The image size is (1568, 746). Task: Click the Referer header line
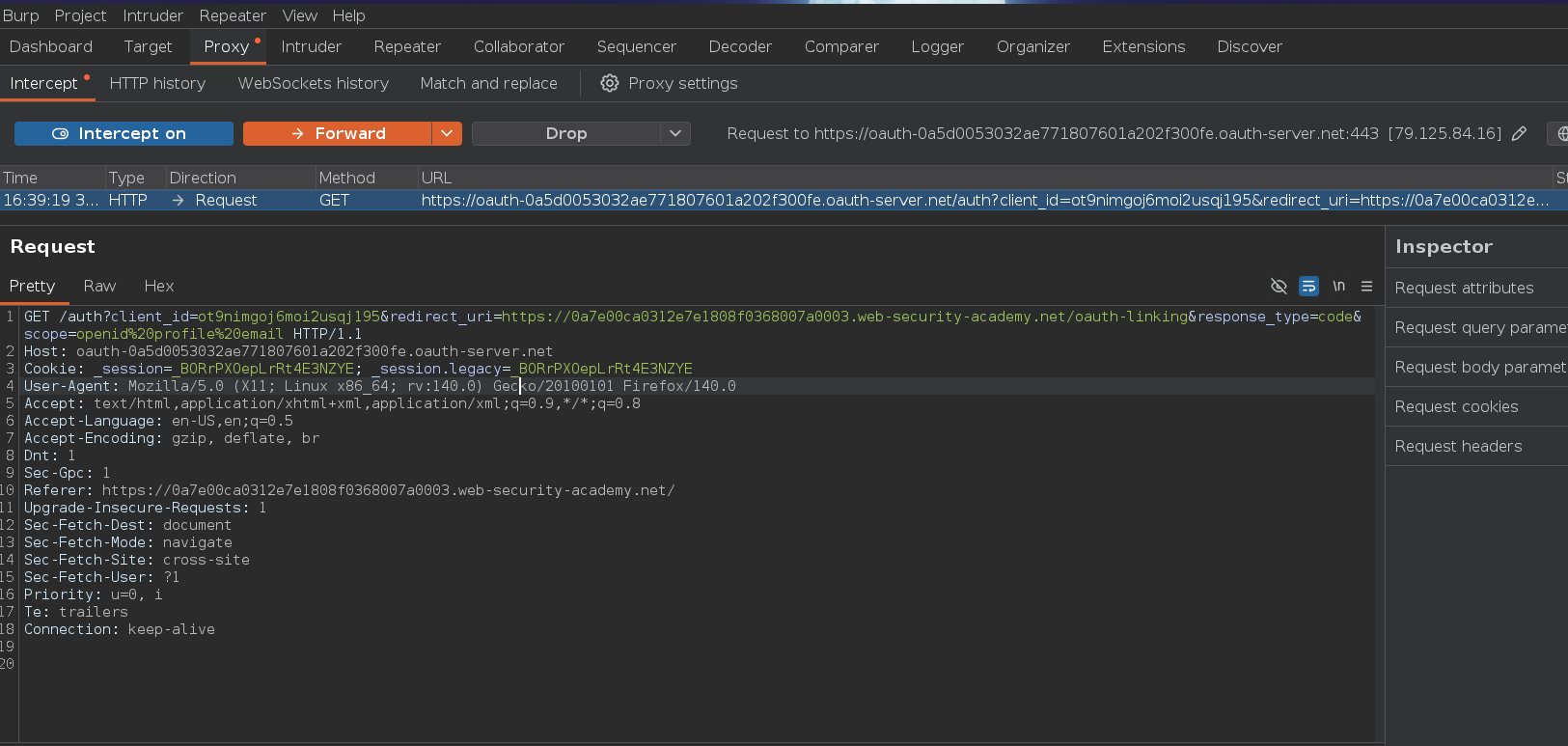pyautogui.click(x=349, y=490)
